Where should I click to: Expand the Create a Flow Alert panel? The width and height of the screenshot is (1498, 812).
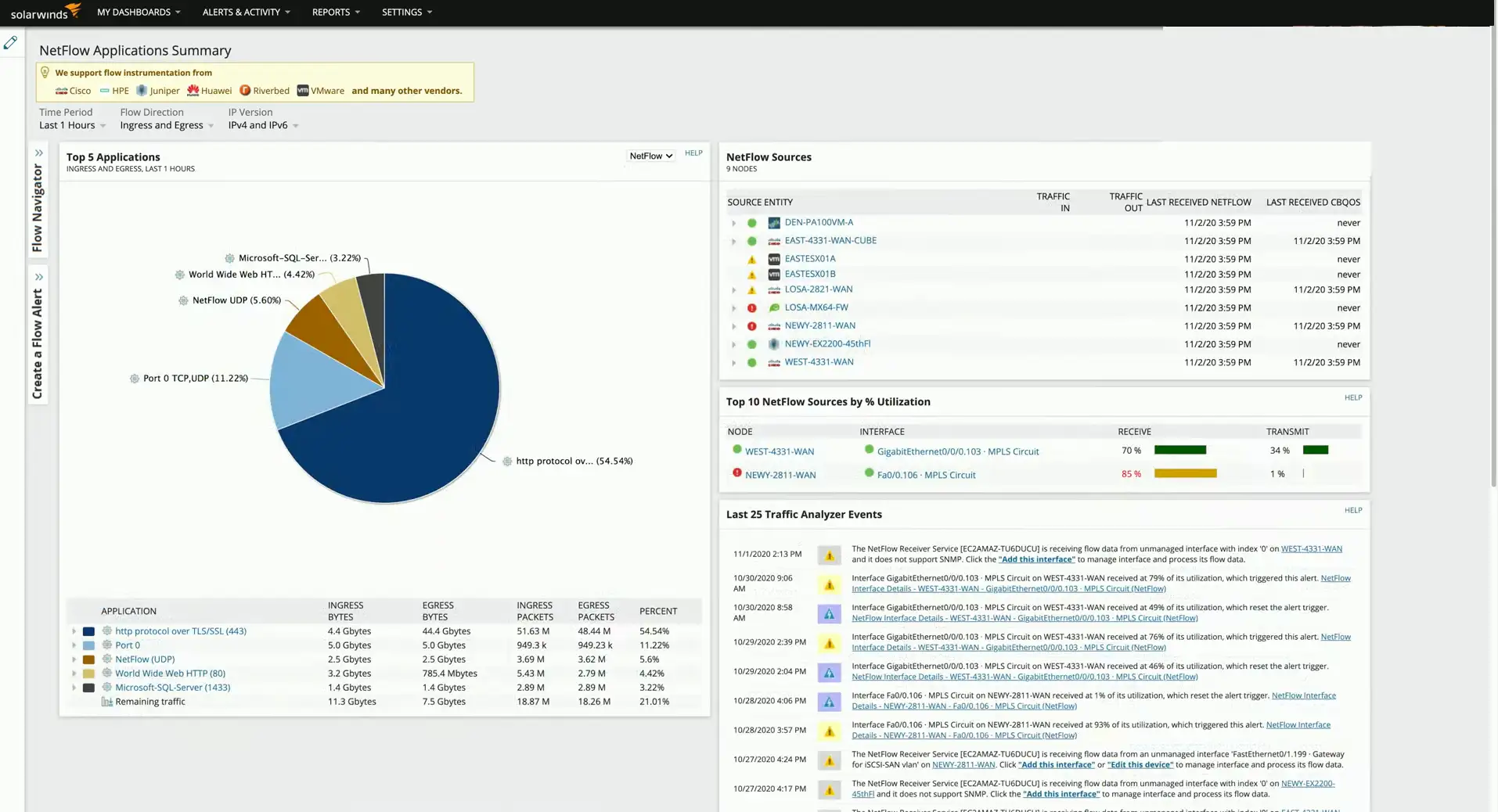(38, 278)
